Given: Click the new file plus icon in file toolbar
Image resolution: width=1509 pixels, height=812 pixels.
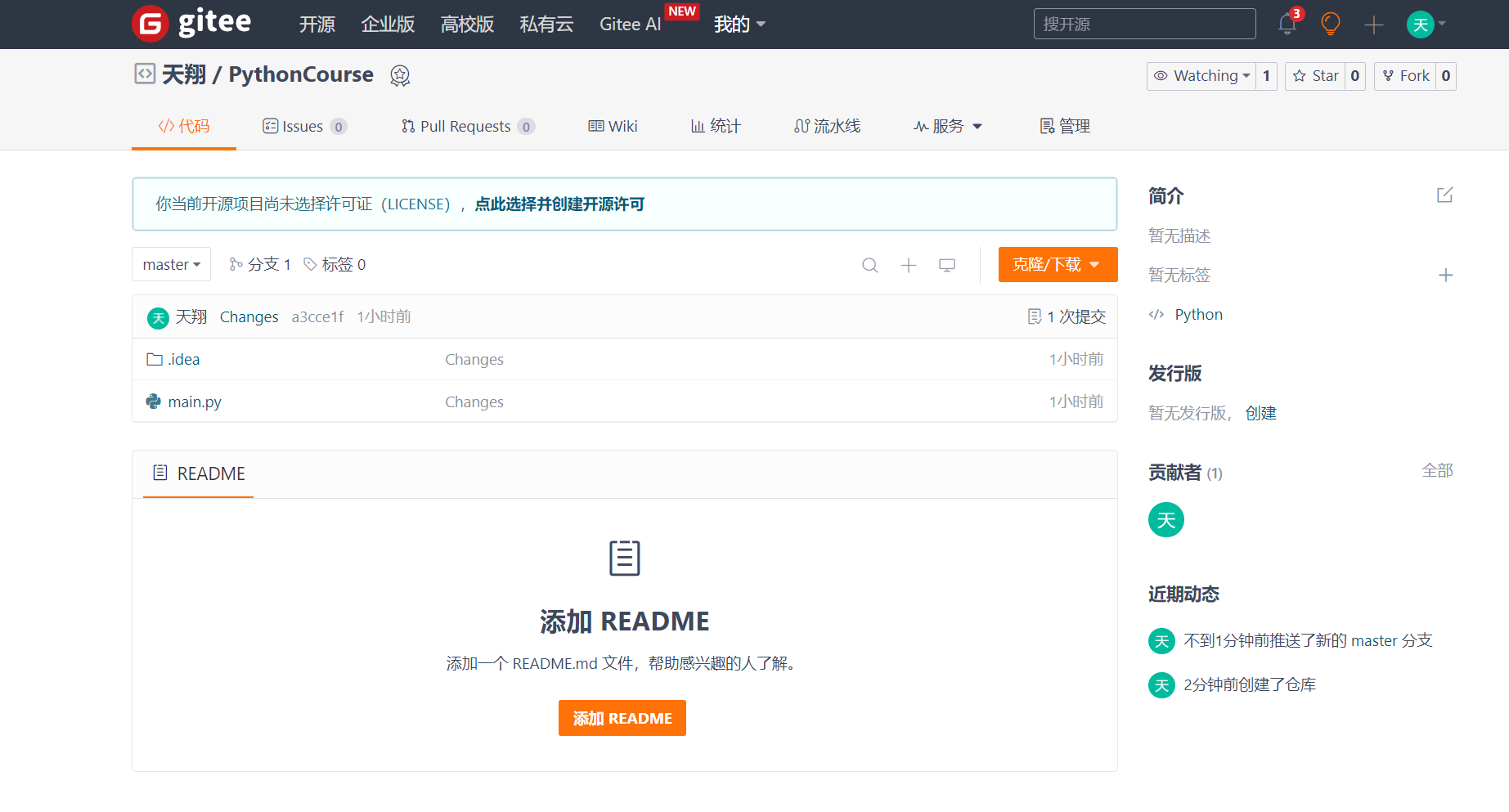Looking at the screenshot, I should [x=908, y=265].
